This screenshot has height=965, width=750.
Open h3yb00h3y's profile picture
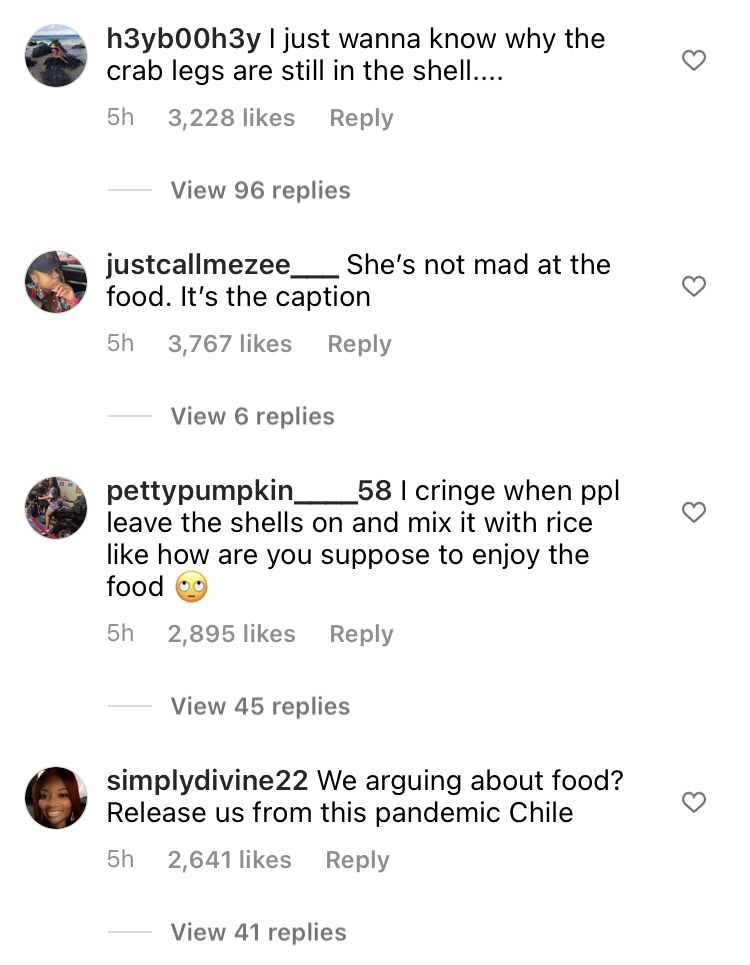pos(55,56)
